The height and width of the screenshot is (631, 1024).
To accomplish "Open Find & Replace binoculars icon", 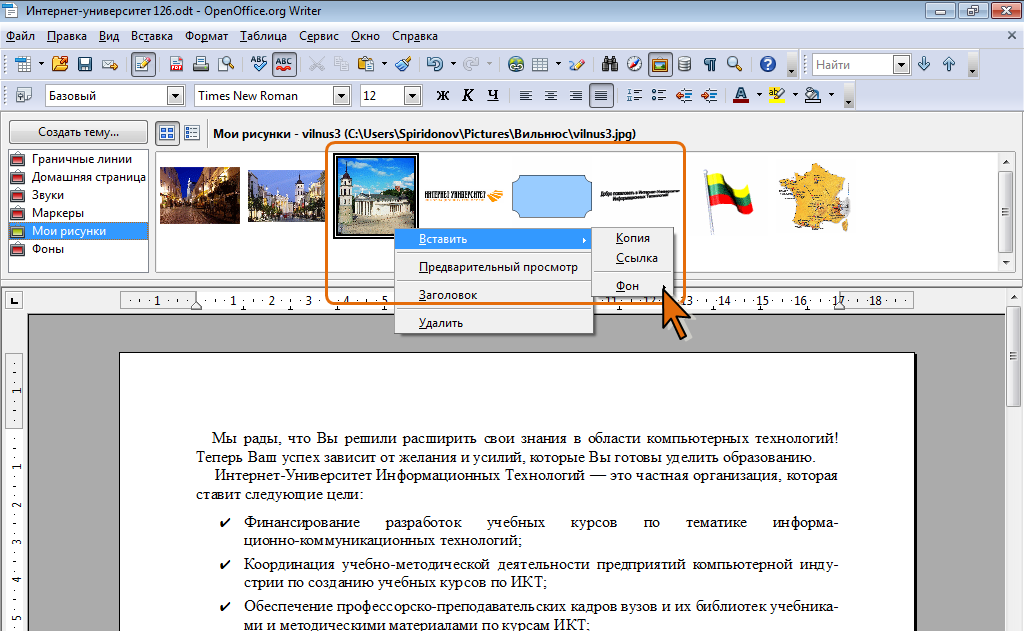I will (x=610, y=64).
